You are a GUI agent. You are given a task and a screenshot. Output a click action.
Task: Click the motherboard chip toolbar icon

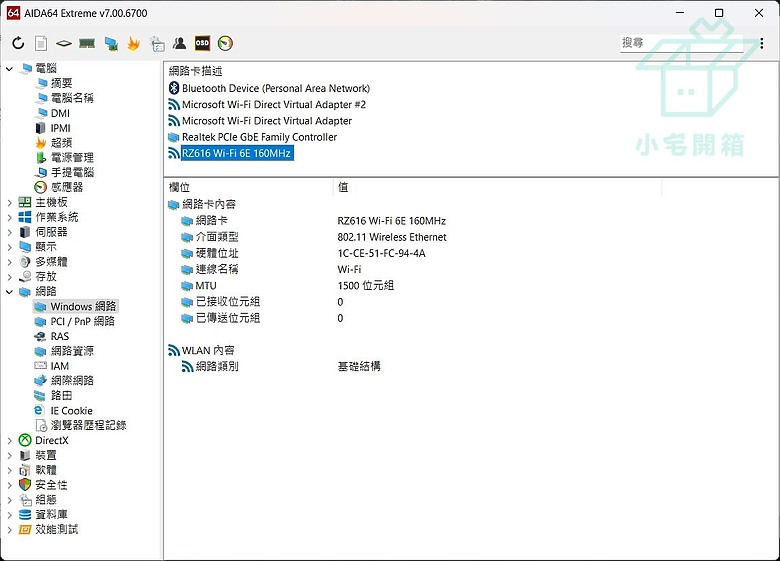click(x=64, y=44)
